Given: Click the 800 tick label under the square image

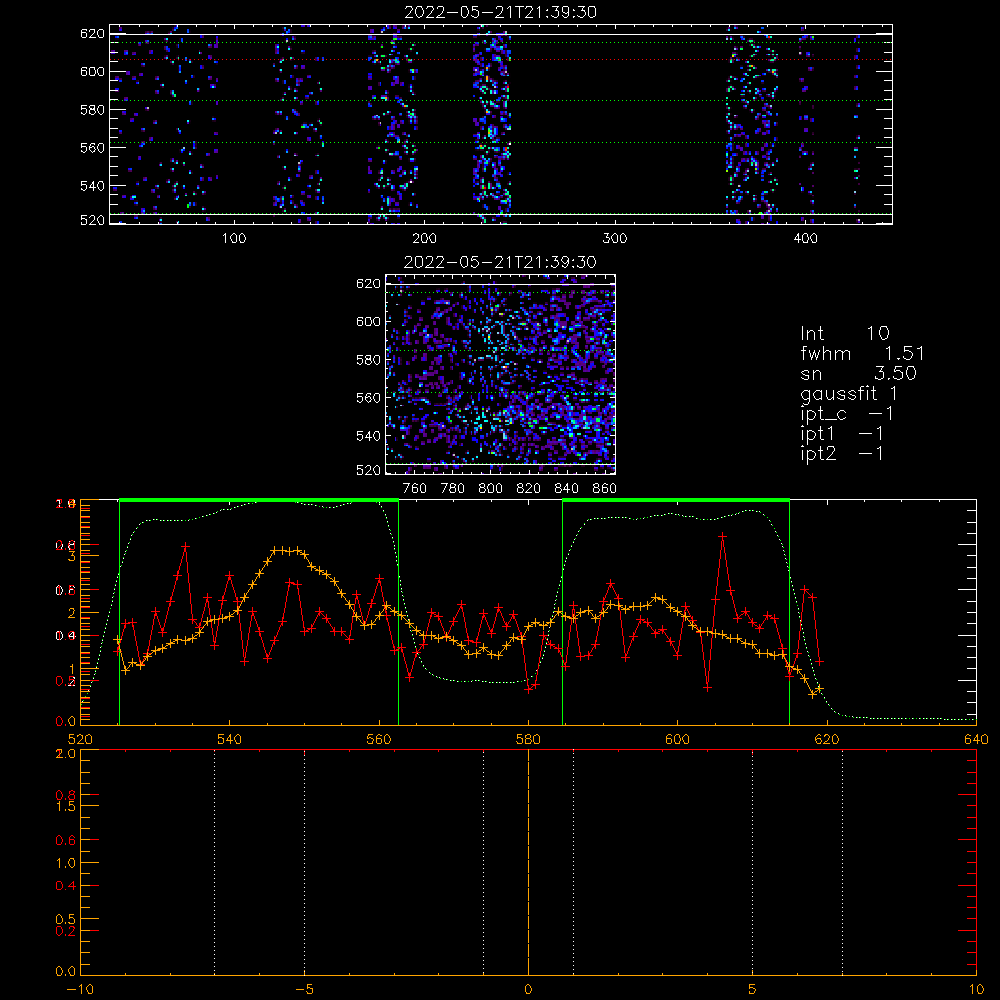Looking at the screenshot, I should pos(490,489).
